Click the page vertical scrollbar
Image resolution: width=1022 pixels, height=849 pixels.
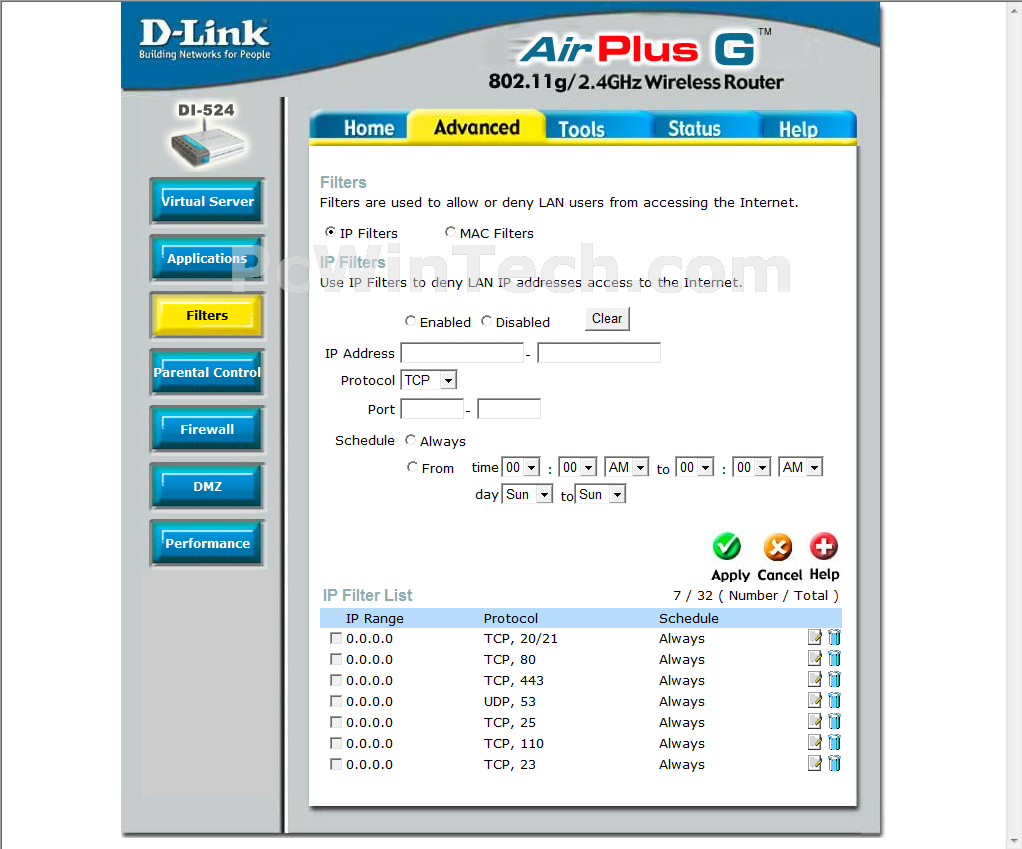click(1015, 424)
